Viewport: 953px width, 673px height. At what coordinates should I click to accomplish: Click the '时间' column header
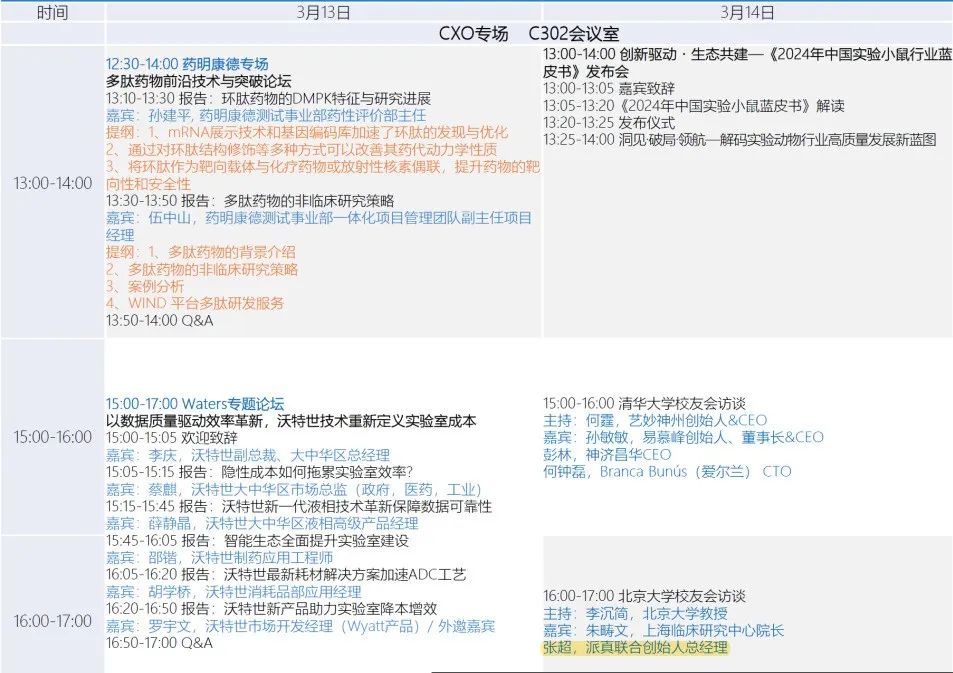tap(52, 12)
